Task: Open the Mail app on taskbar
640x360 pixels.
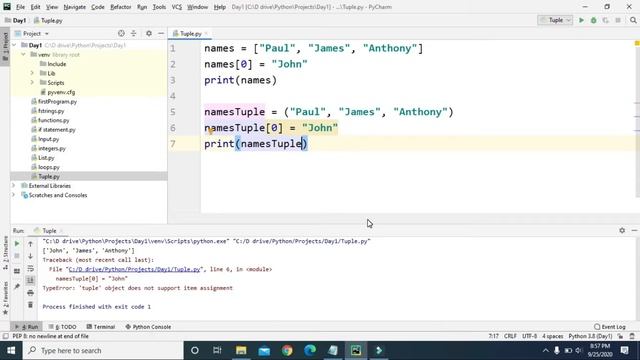Action: pyautogui.click(x=264, y=350)
